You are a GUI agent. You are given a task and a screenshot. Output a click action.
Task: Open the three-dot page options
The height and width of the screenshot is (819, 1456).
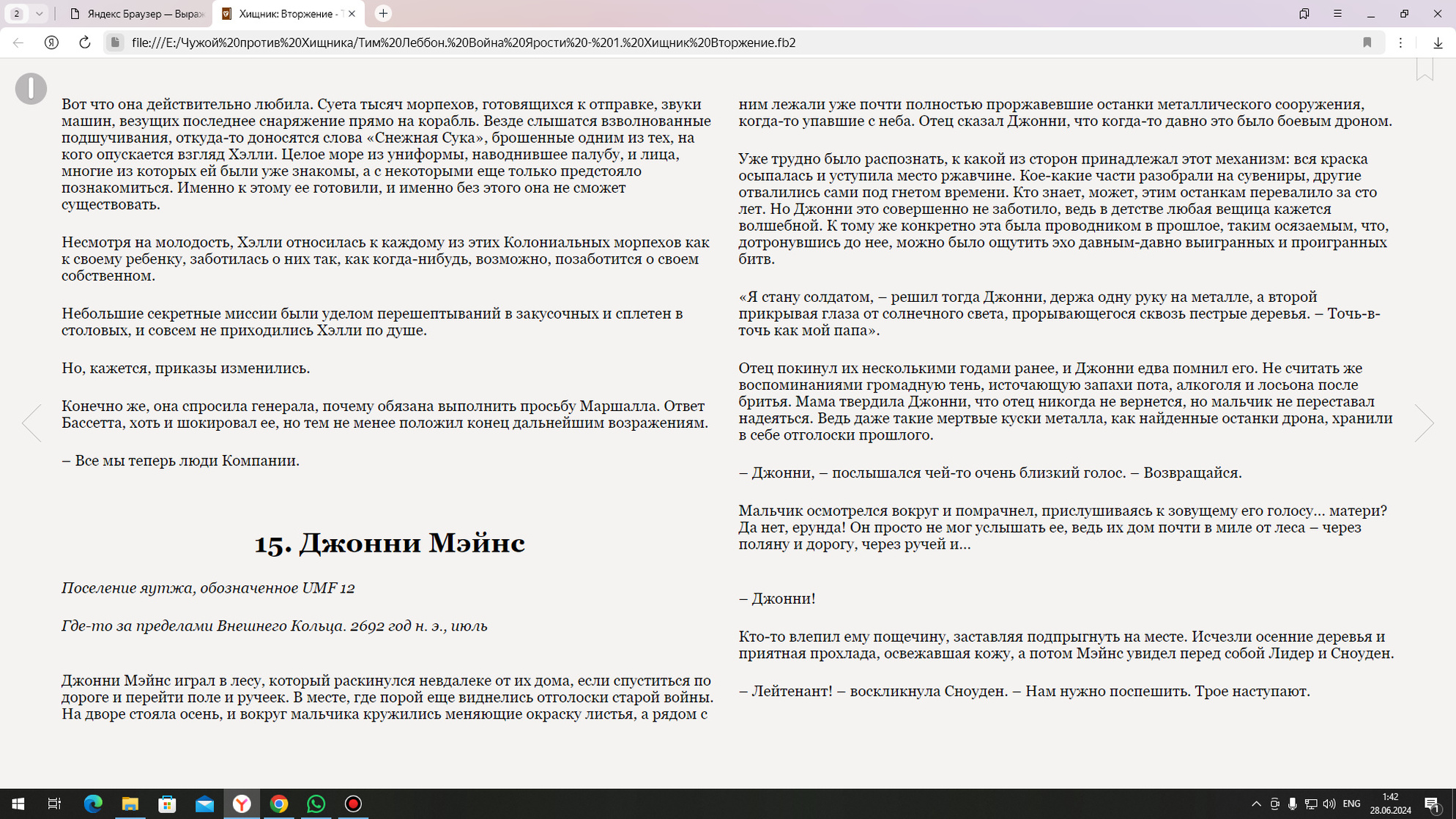click(1400, 42)
